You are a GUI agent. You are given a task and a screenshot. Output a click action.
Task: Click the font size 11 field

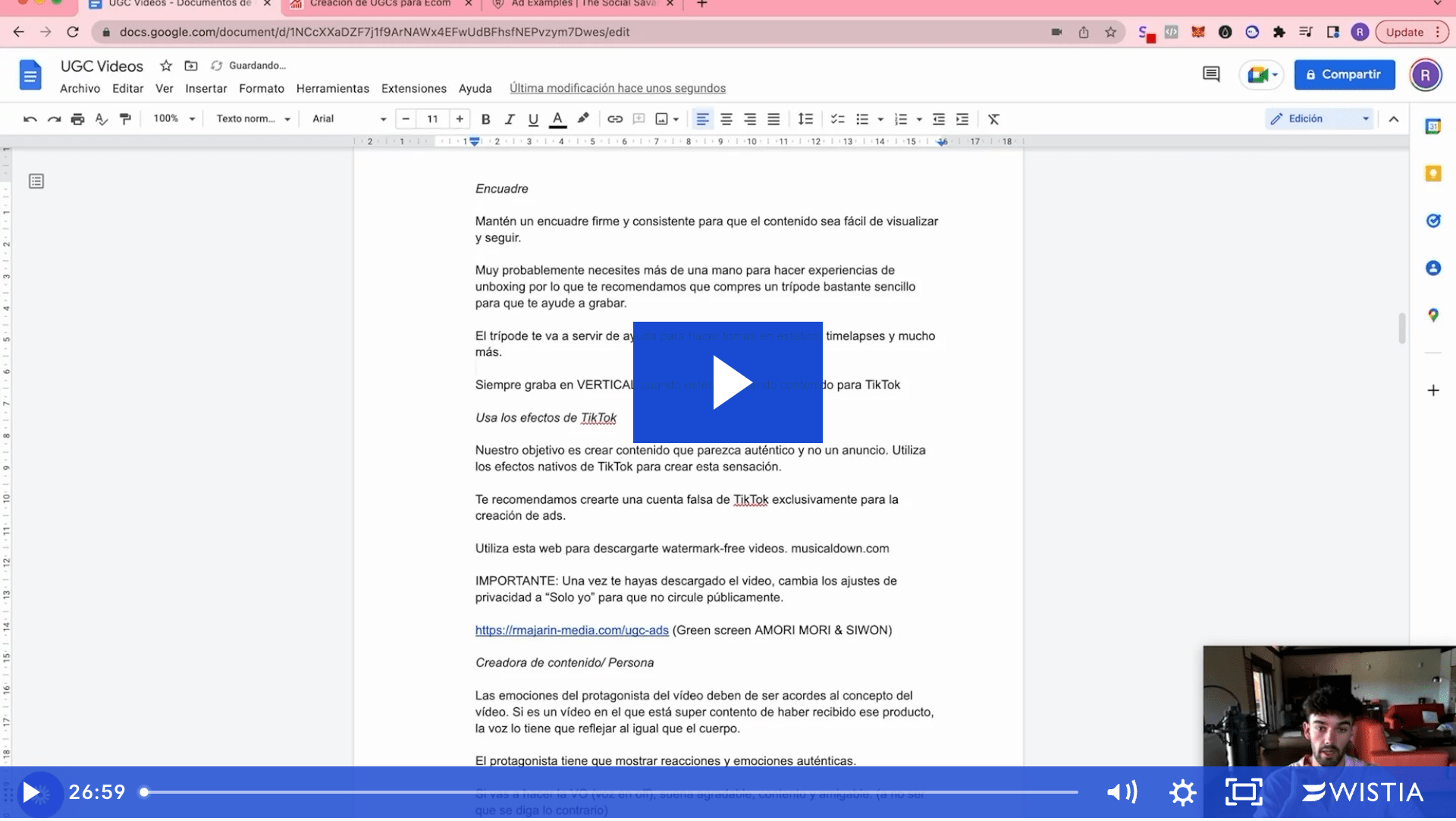pos(432,119)
